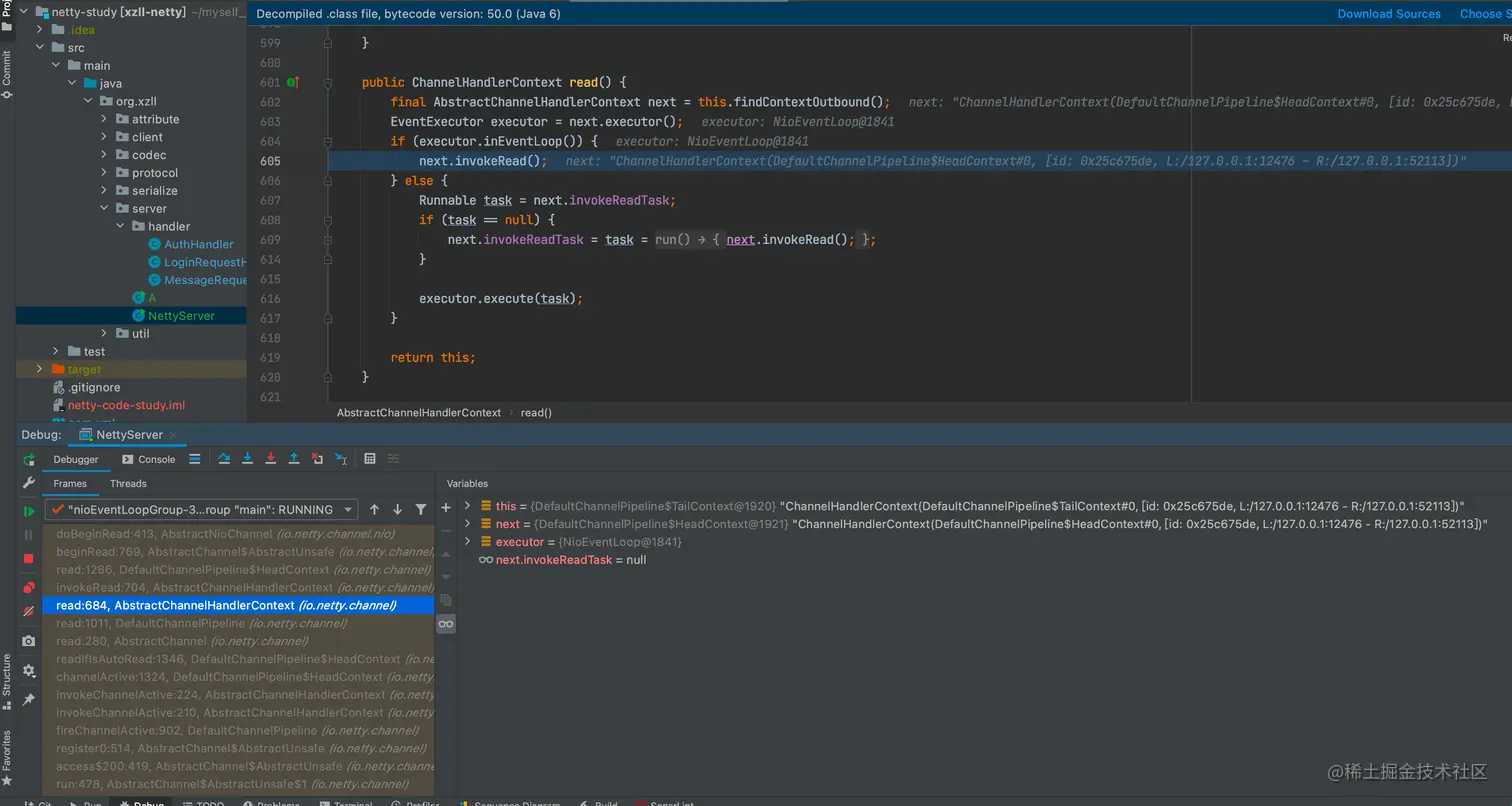Open the Commit tool window
This screenshot has height=806, width=1512.
pos(7,75)
